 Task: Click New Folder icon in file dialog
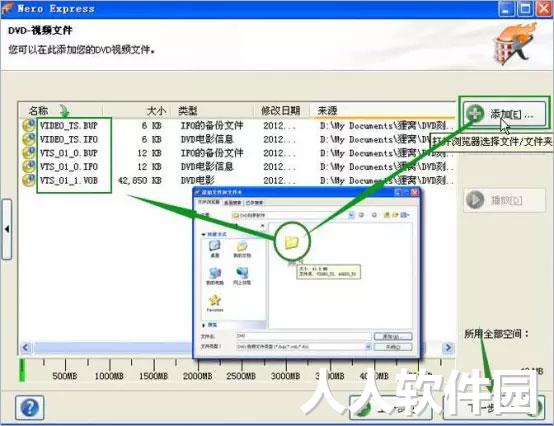tap(395, 215)
